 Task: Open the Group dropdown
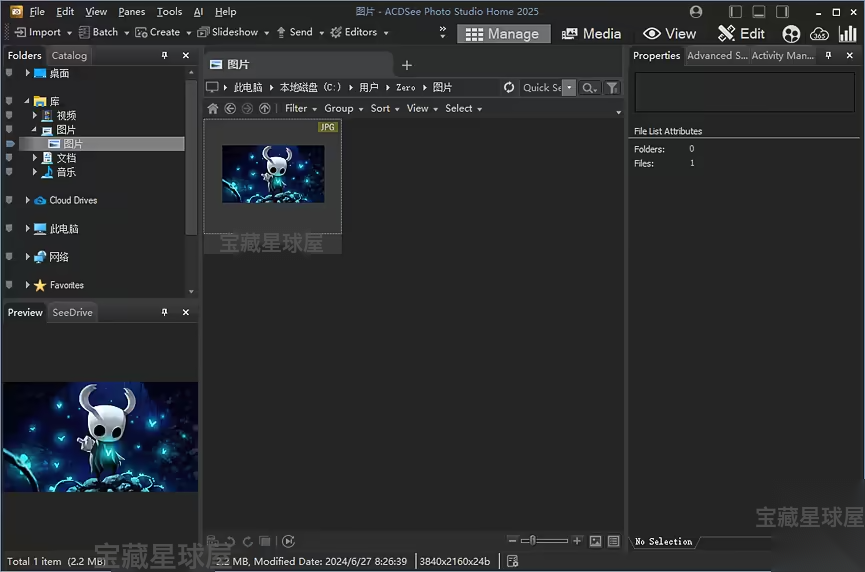(343, 109)
